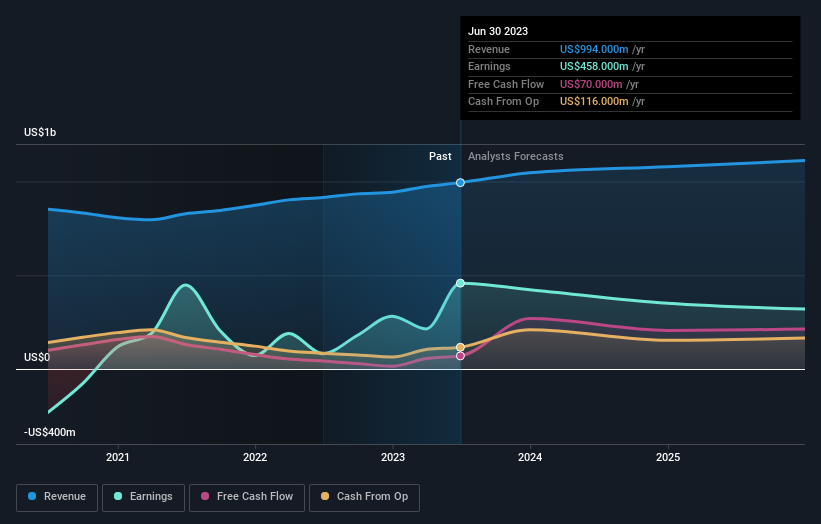Image resolution: width=821 pixels, height=524 pixels.
Task: Select the Earnings data point marker at Jun 2023
Action: [460, 283]
